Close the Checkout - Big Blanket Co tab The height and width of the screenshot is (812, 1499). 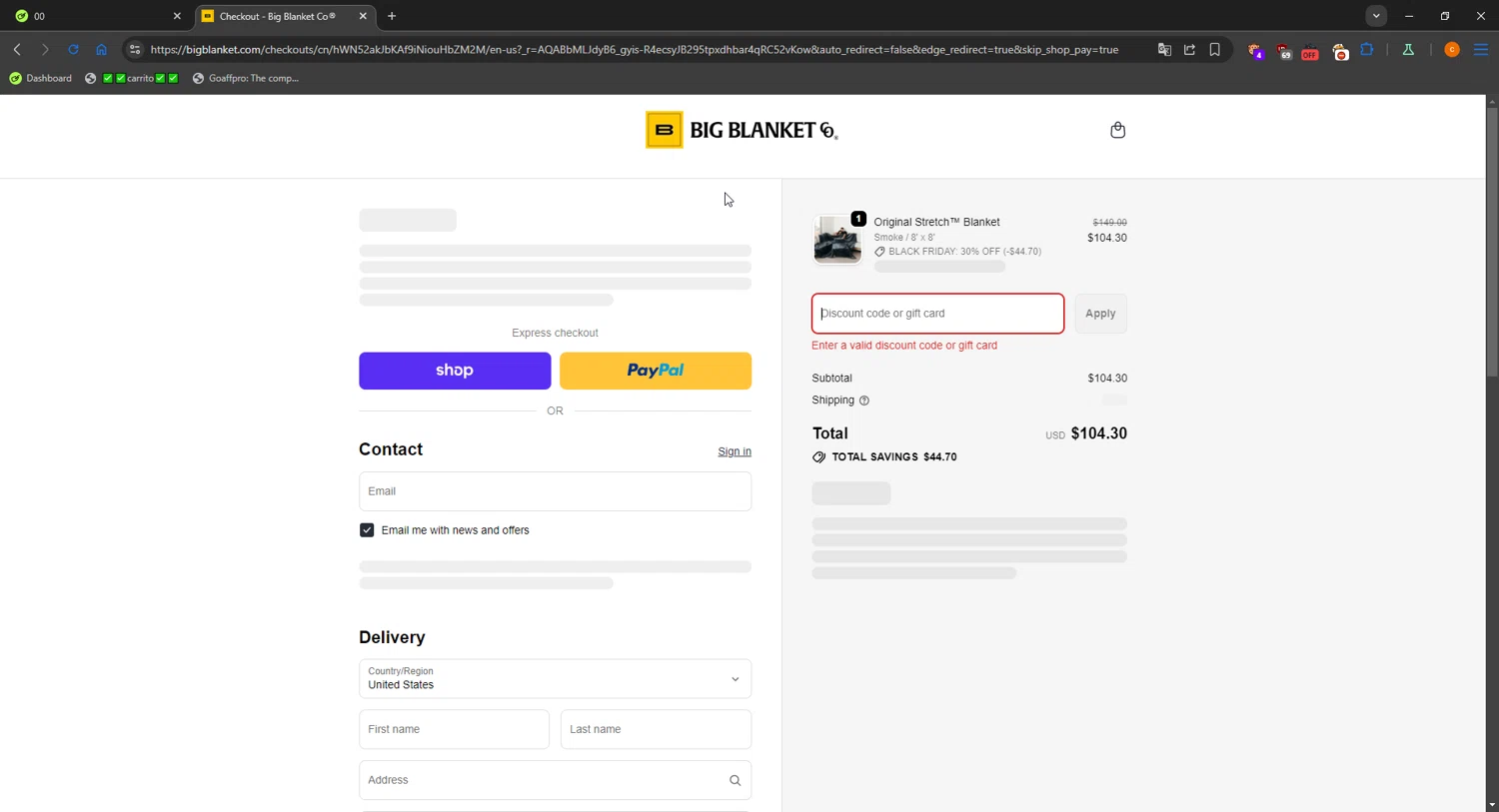click(363, 16)
